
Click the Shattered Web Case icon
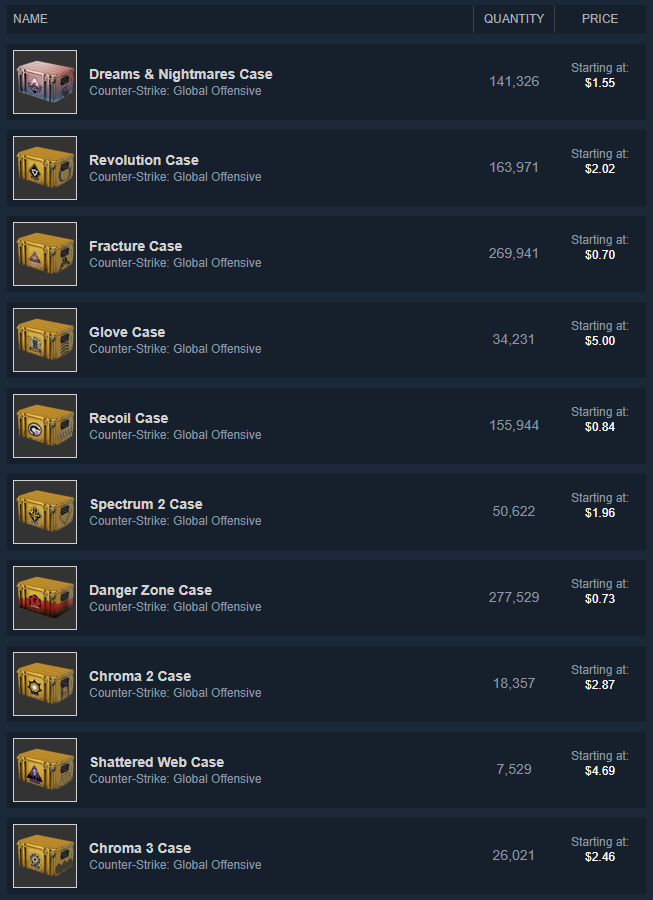45,770
